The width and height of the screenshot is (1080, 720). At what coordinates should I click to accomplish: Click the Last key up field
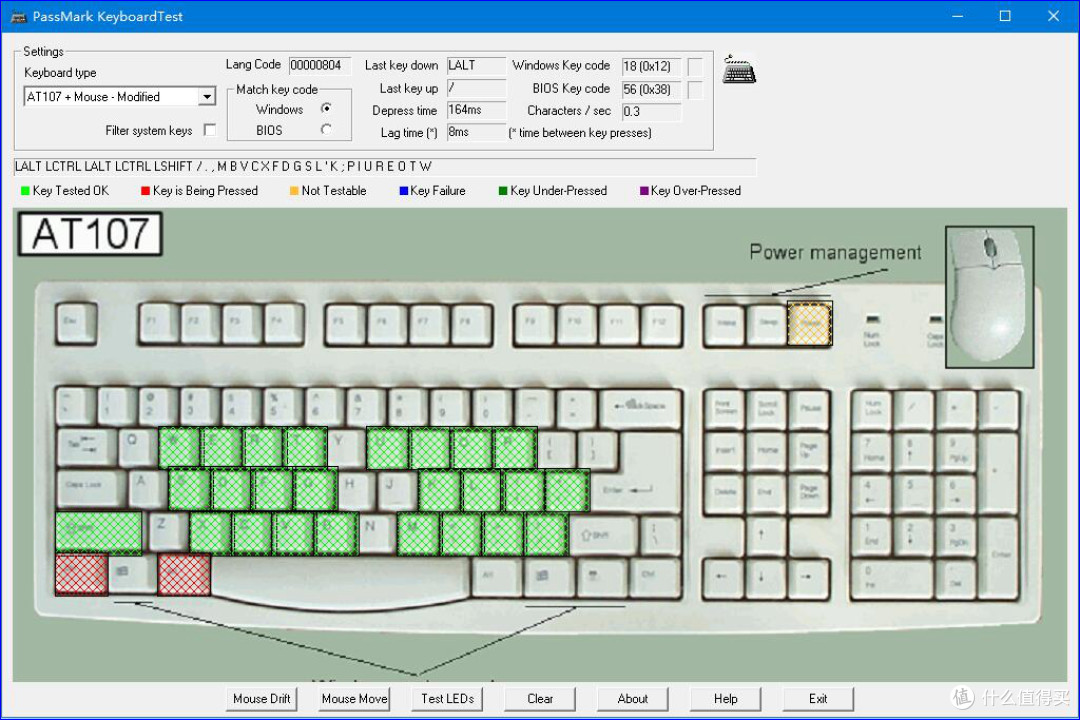tap(476, 88)
